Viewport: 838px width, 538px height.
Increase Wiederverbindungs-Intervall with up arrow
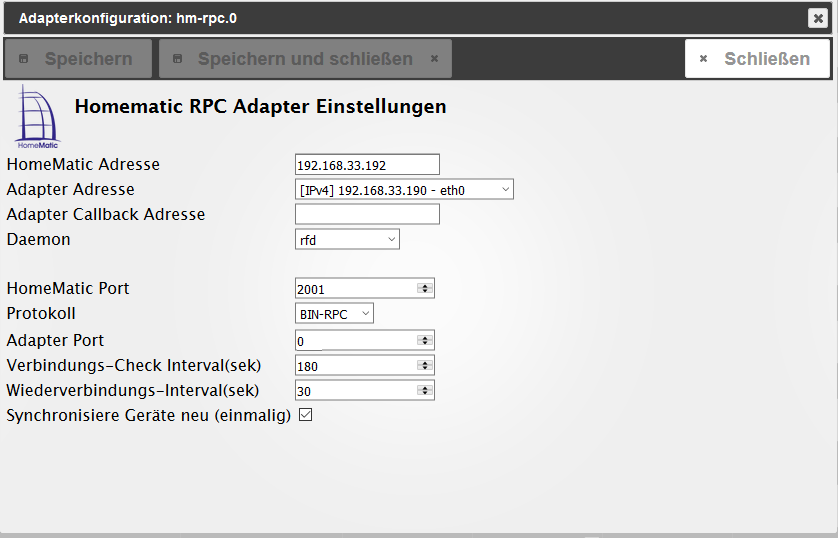(425, 387)
